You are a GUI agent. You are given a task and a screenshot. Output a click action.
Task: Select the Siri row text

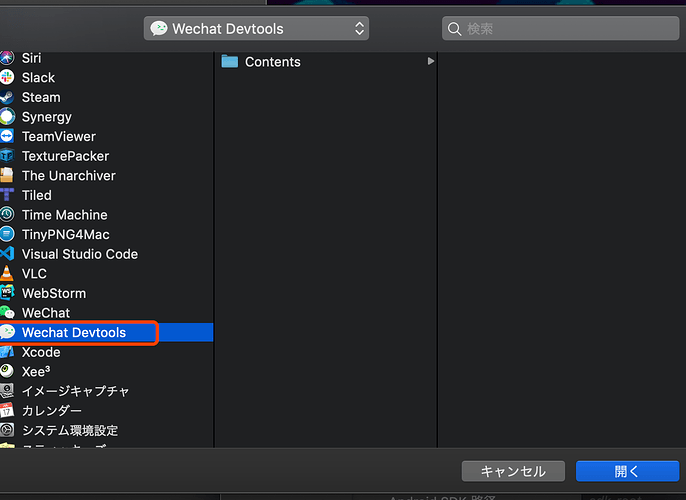[x=32, y=58]
